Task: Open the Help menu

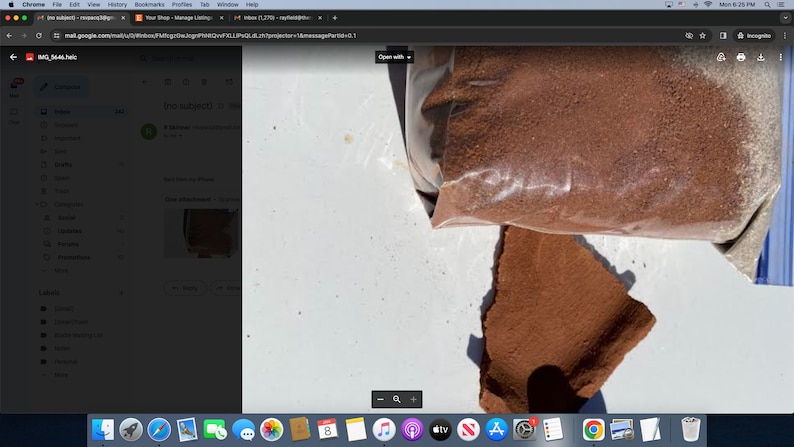Action: coord(252,5)
